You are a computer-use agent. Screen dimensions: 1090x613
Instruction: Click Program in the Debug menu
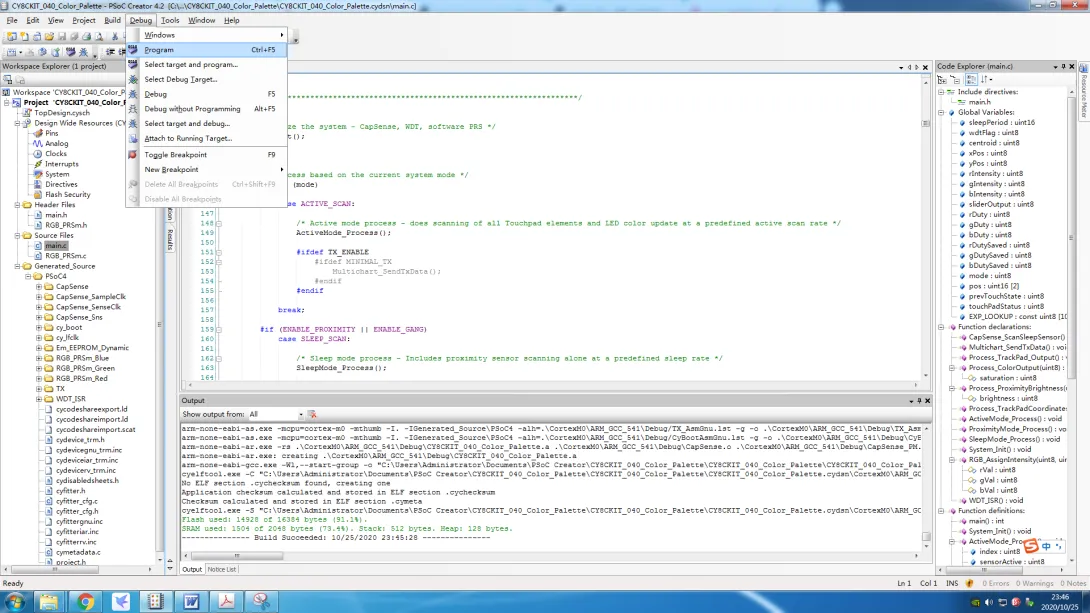[159, 50]
